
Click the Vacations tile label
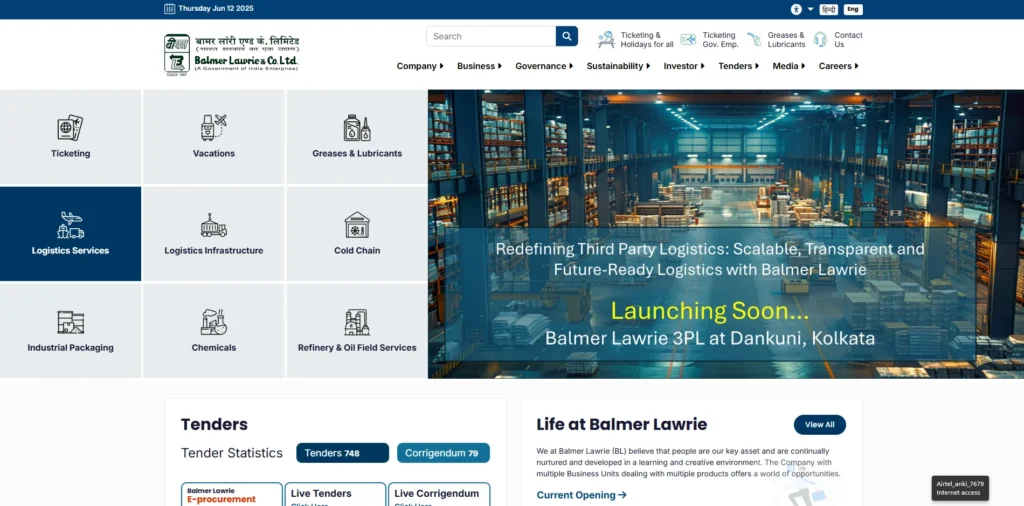click(x=214, y=153)
